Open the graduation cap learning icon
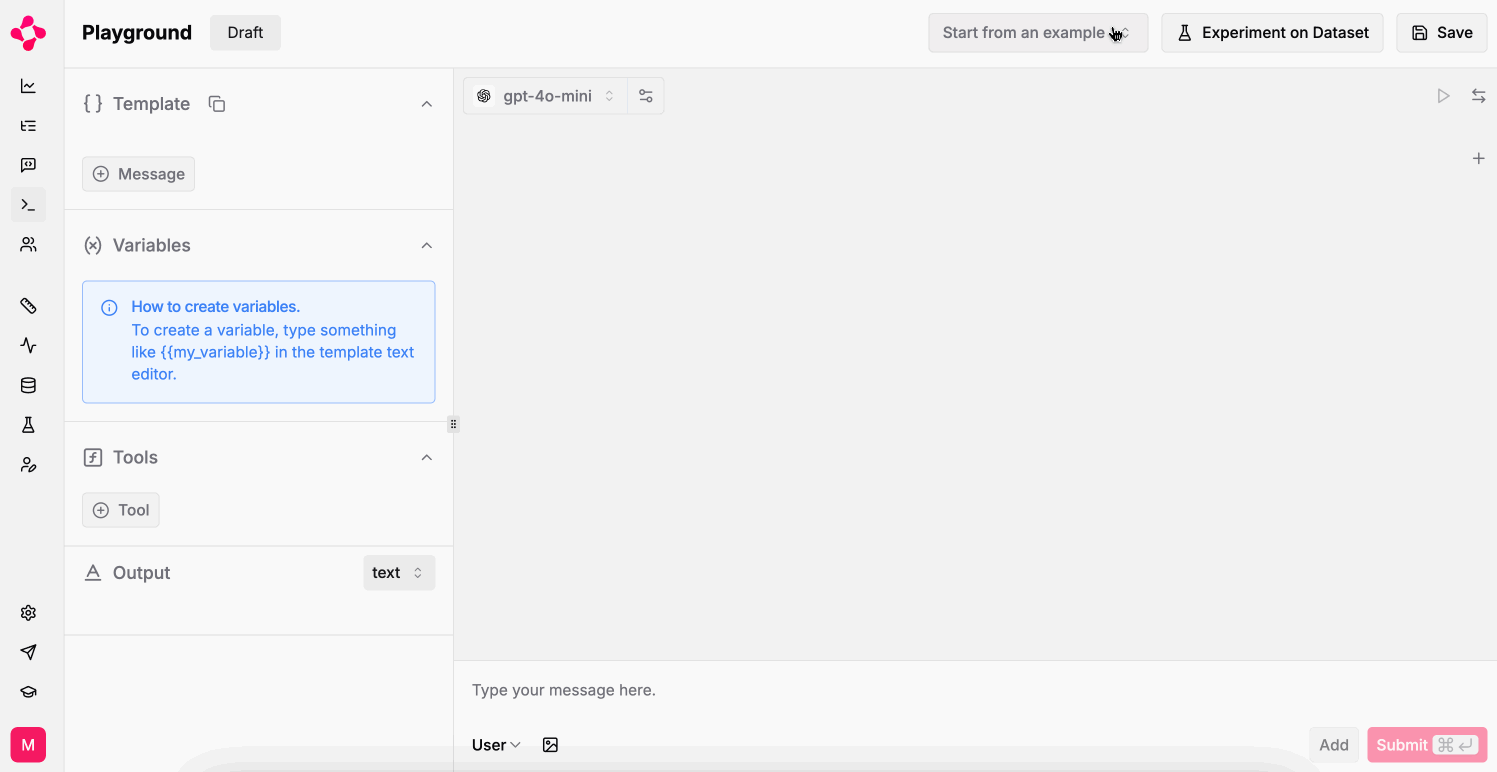The height and width of the screenshot is (772, 1497). pyautogui.click(x=28, y=692)
